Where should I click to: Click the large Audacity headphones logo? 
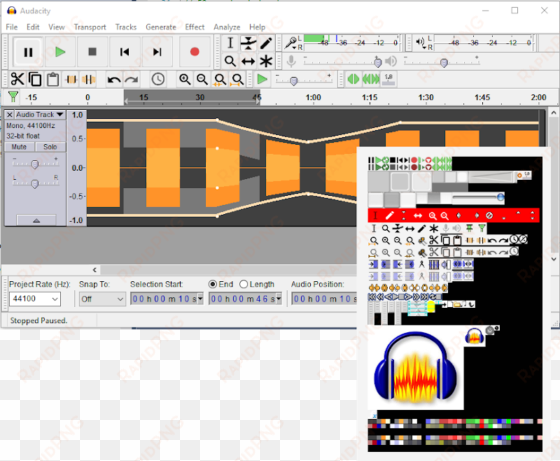[415, 368]
